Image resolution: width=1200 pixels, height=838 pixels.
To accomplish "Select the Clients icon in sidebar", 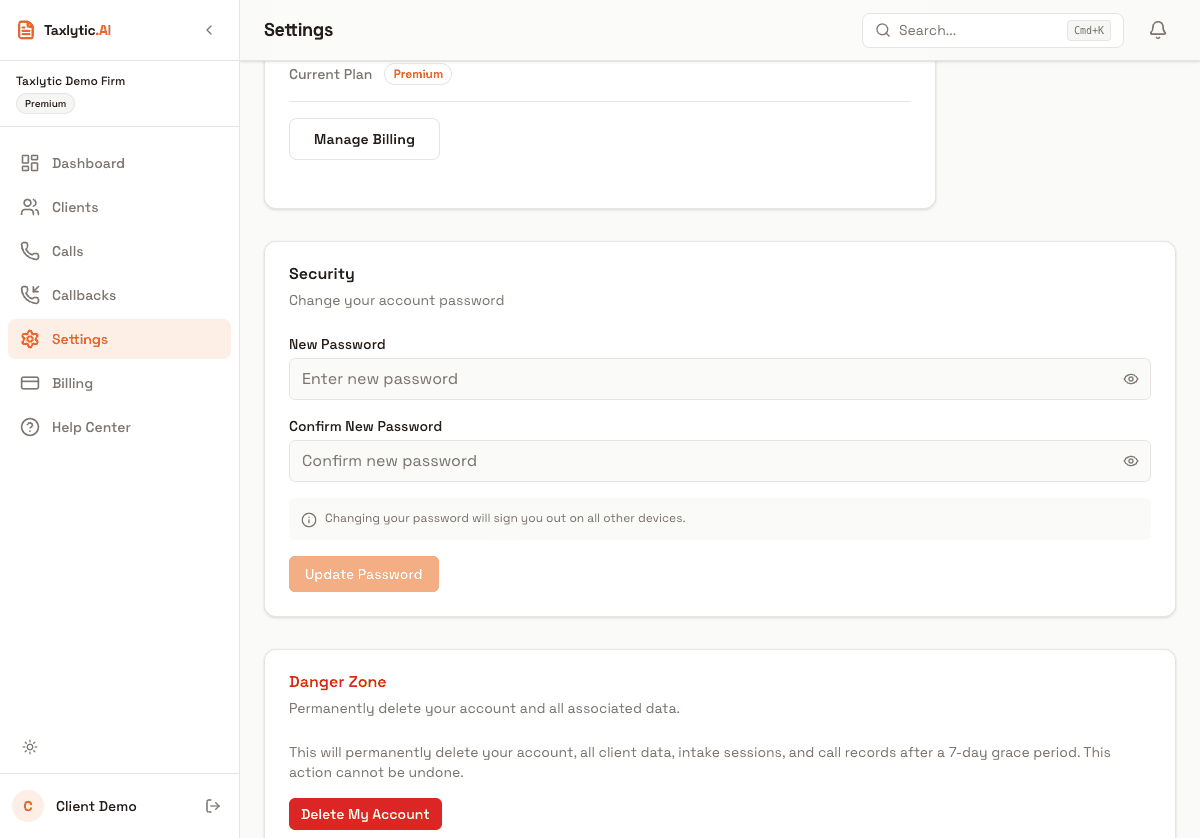I will pyautogui.click(x=31, y=207).
